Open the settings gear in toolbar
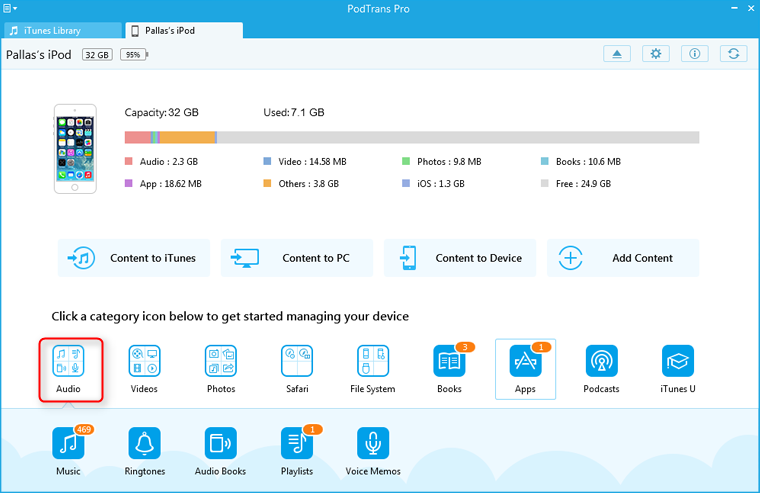This screenshot has height=493, width=760. (656, 54)
